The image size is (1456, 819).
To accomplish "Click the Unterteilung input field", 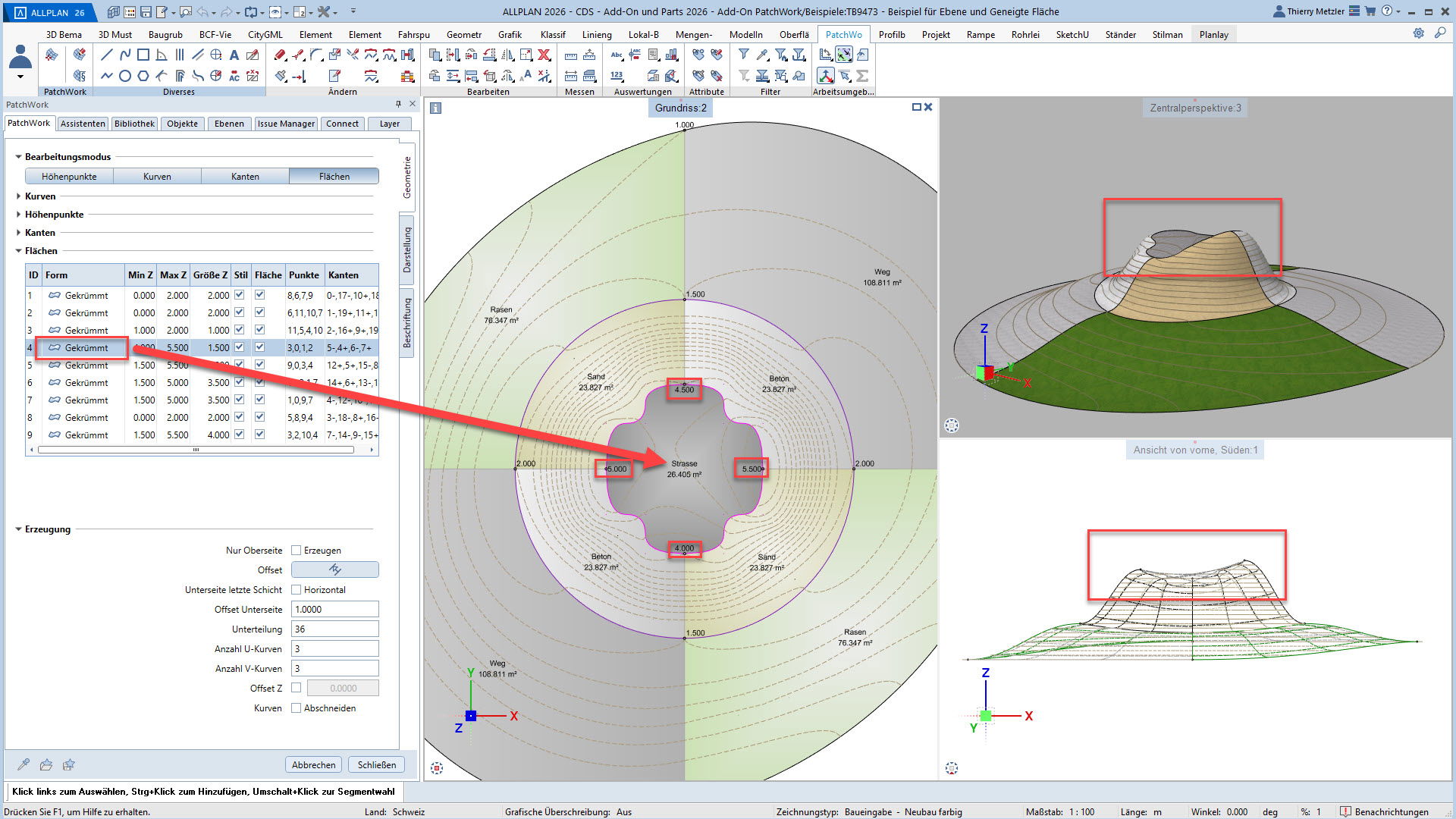I will [x=334, y=629].
